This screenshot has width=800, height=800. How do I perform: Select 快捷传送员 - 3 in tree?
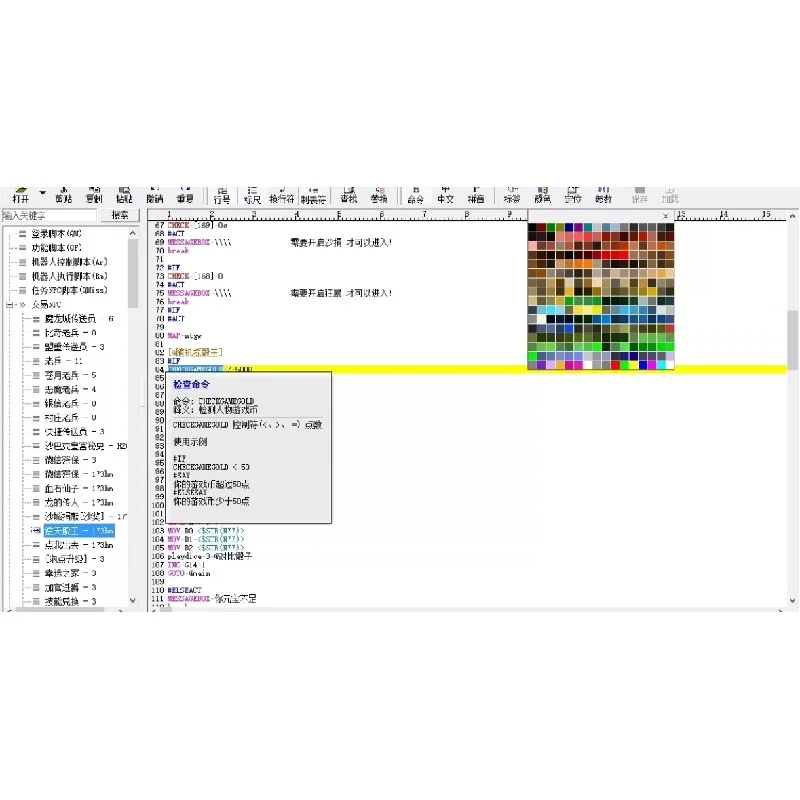coord(74,432)
